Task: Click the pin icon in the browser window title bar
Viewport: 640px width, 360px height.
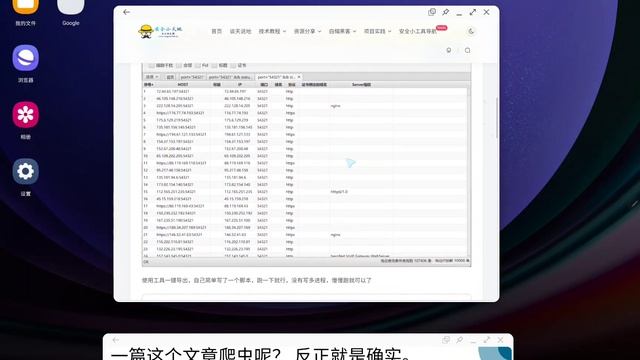Action: pos(446,12)
